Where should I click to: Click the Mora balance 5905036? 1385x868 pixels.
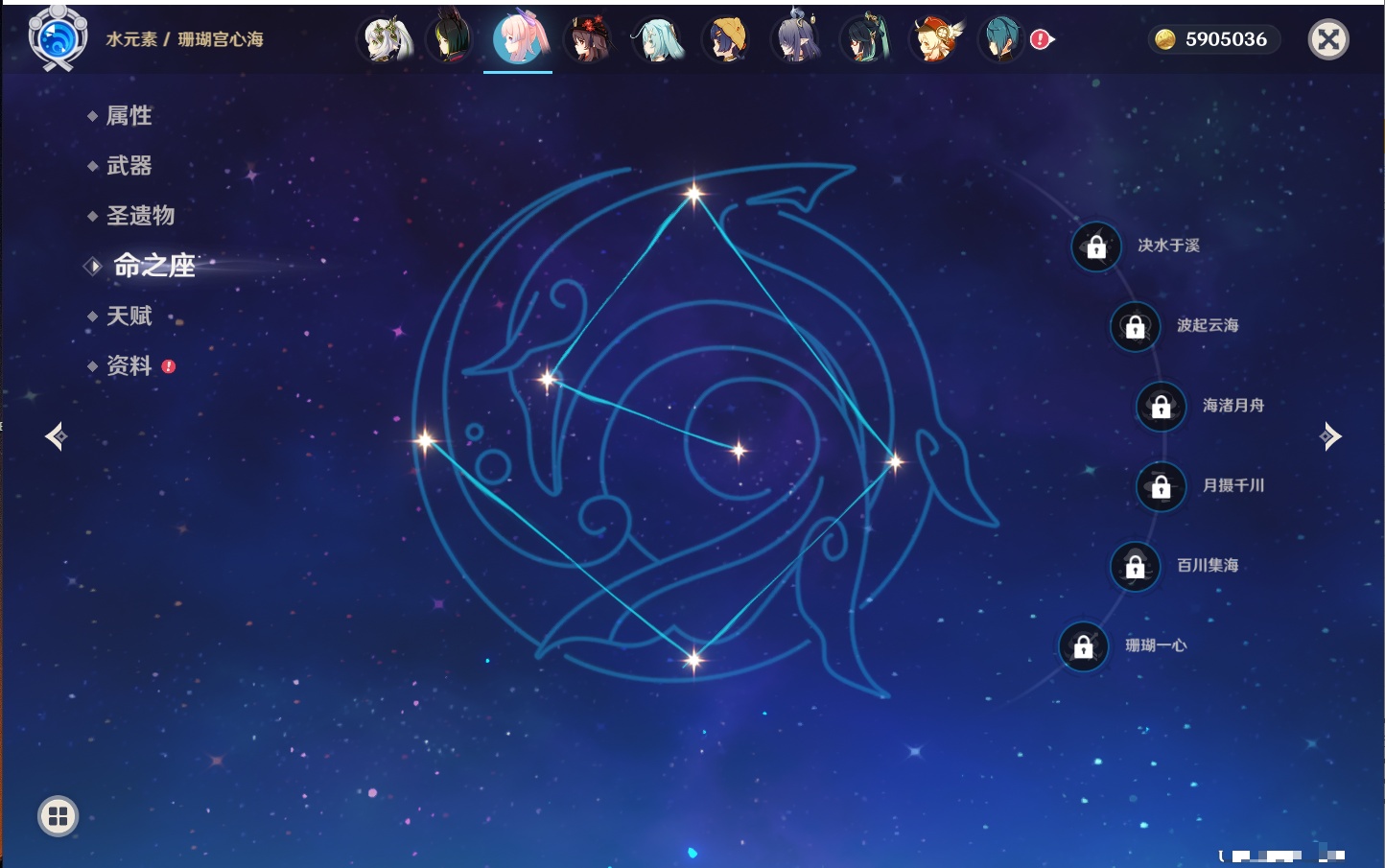(1226, 39)
